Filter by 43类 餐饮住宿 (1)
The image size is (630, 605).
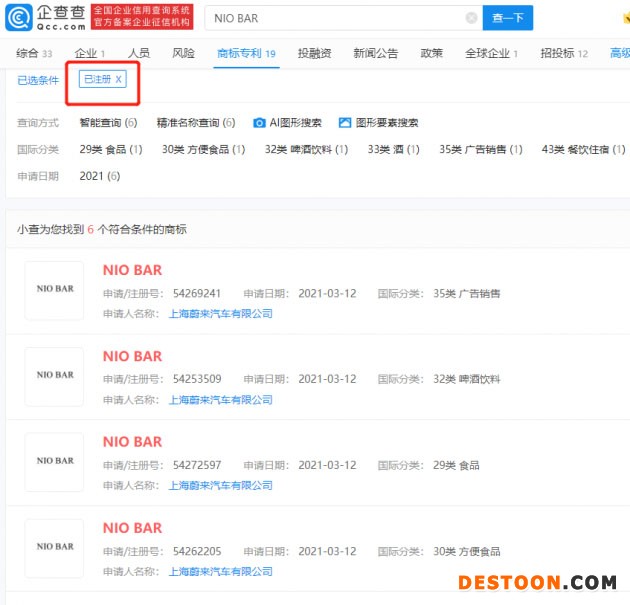tap(583, 149)
